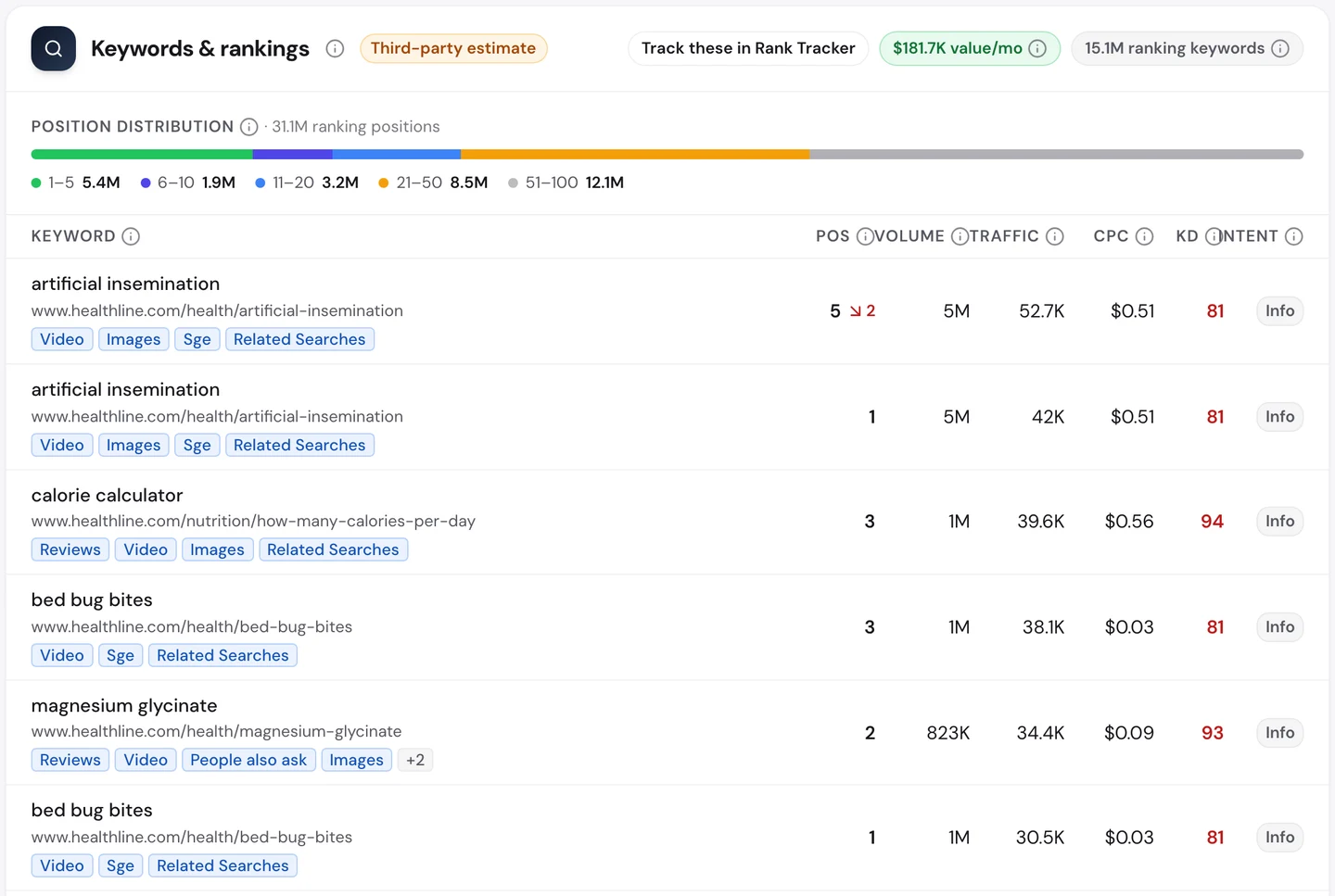Click the orange 21–50 segment of distribution bar
Image resolution: width=1335 pixels, height=896 pixels.
635,155
